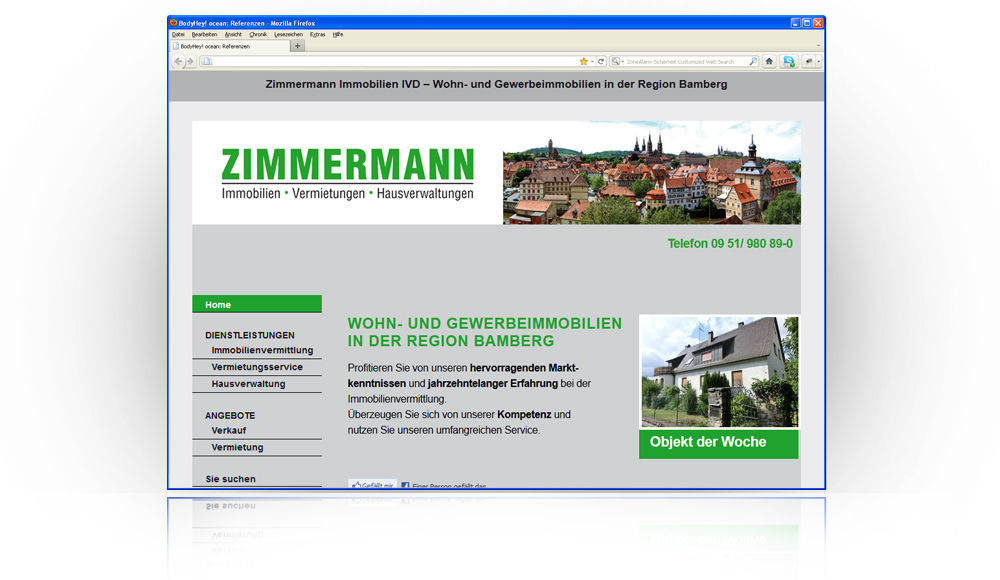Image resolution: width=1000 pixels, height=580 pixels.
Task: Go to the home page via house icon
Action: tap(769, 61)
